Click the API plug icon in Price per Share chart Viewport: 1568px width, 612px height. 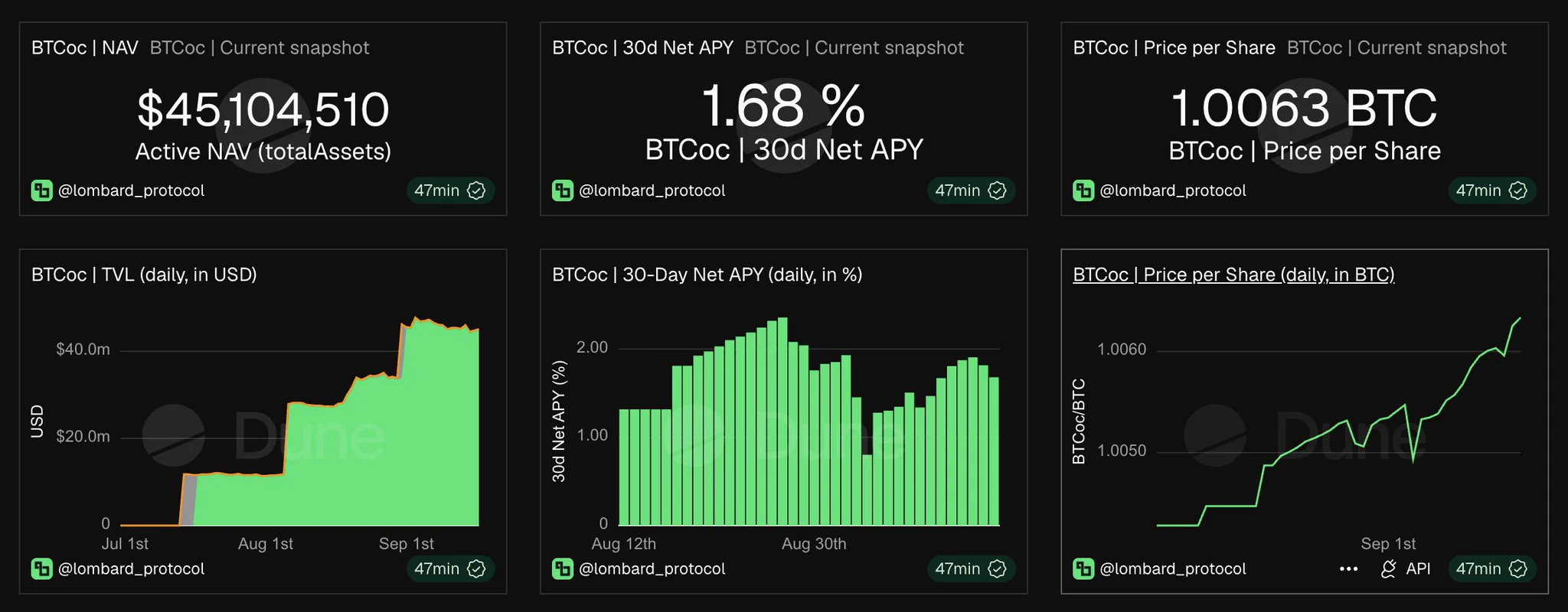[x=1388, y=568]
